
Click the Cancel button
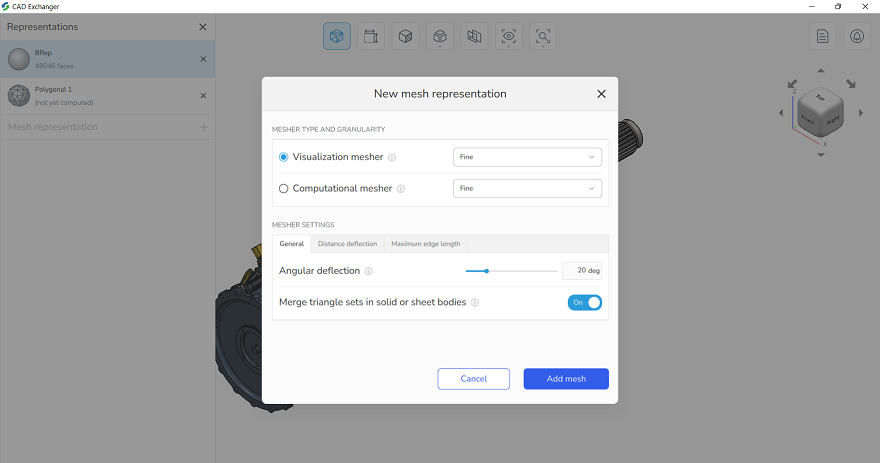(x=474, y=379)
